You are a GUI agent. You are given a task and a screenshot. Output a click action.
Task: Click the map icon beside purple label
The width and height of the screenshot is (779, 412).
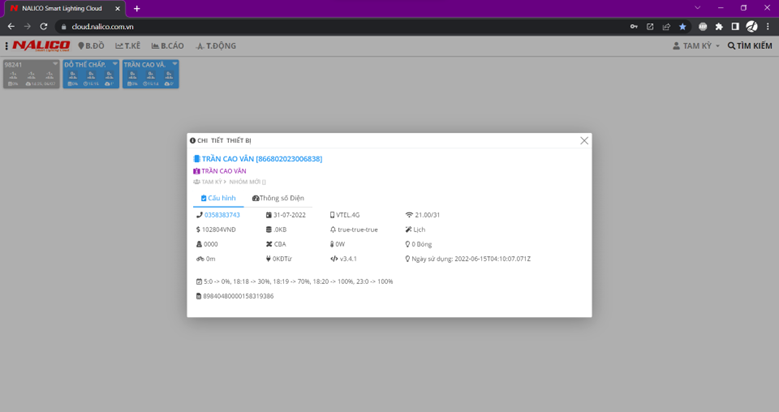pos(197,171)
